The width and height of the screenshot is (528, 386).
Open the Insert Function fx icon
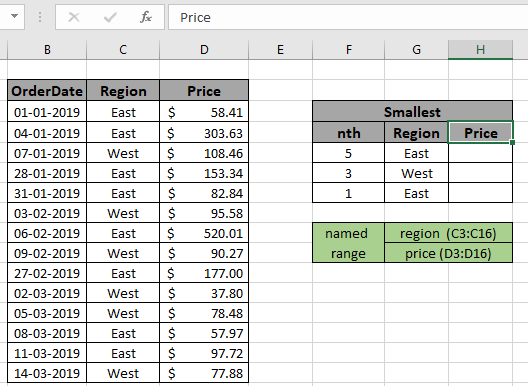(146, 17)
